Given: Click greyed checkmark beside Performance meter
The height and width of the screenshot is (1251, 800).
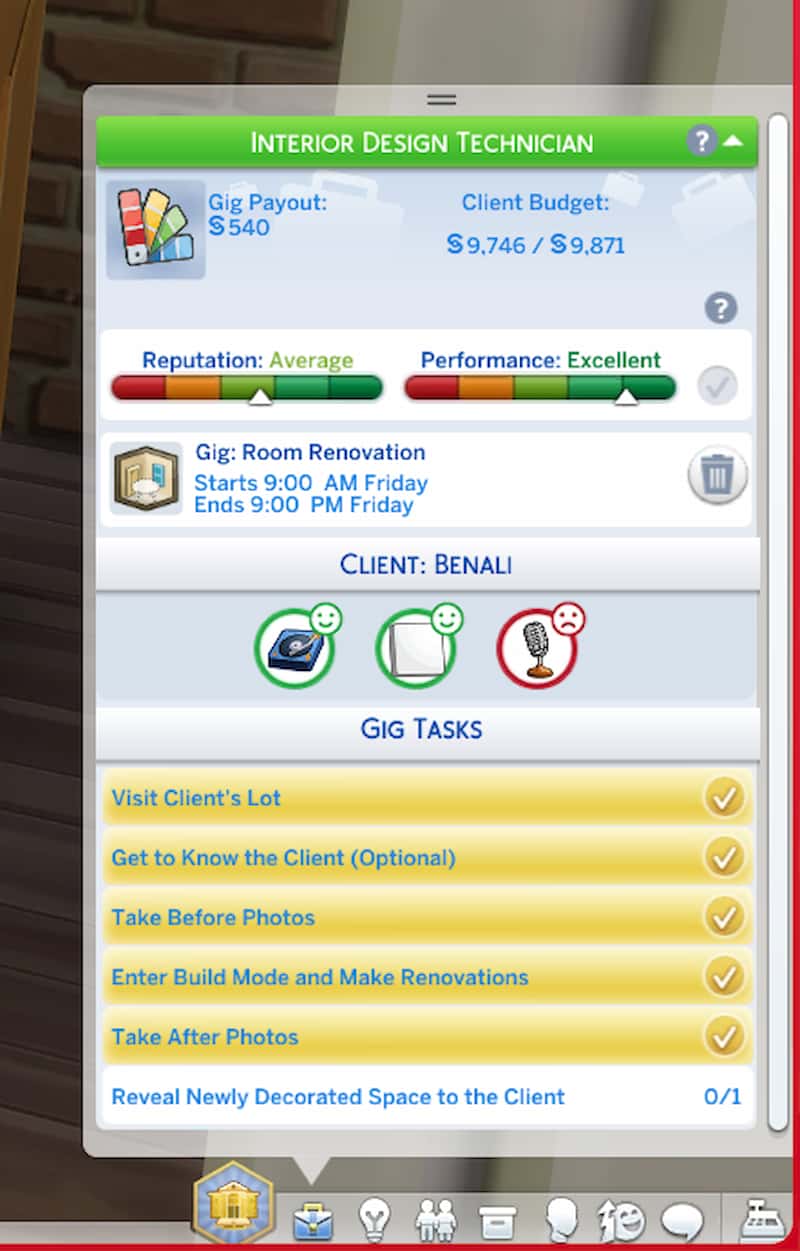Looking at the screenshot, I should click(717, 385).
